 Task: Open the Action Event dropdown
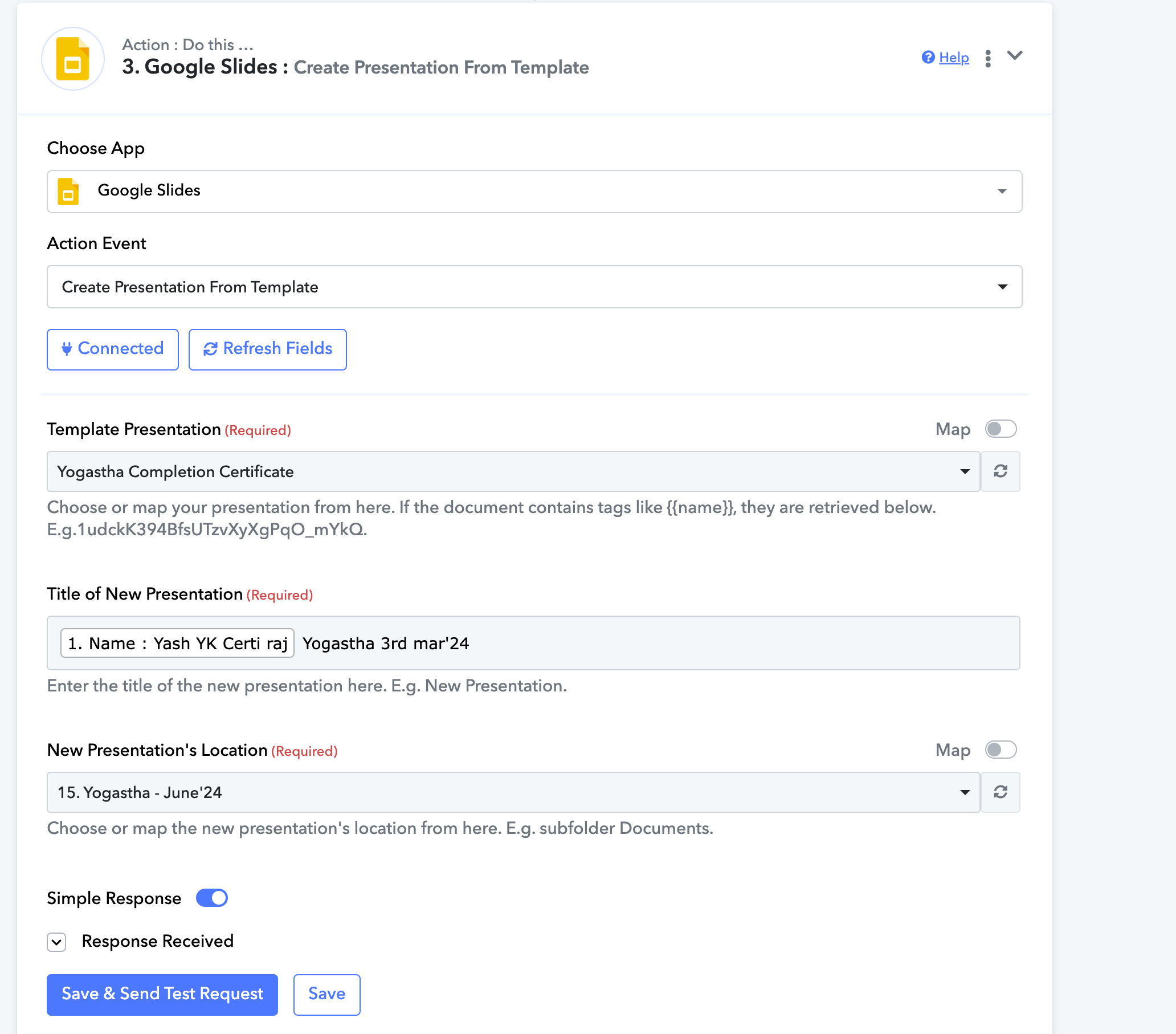[x=534, y=287]
